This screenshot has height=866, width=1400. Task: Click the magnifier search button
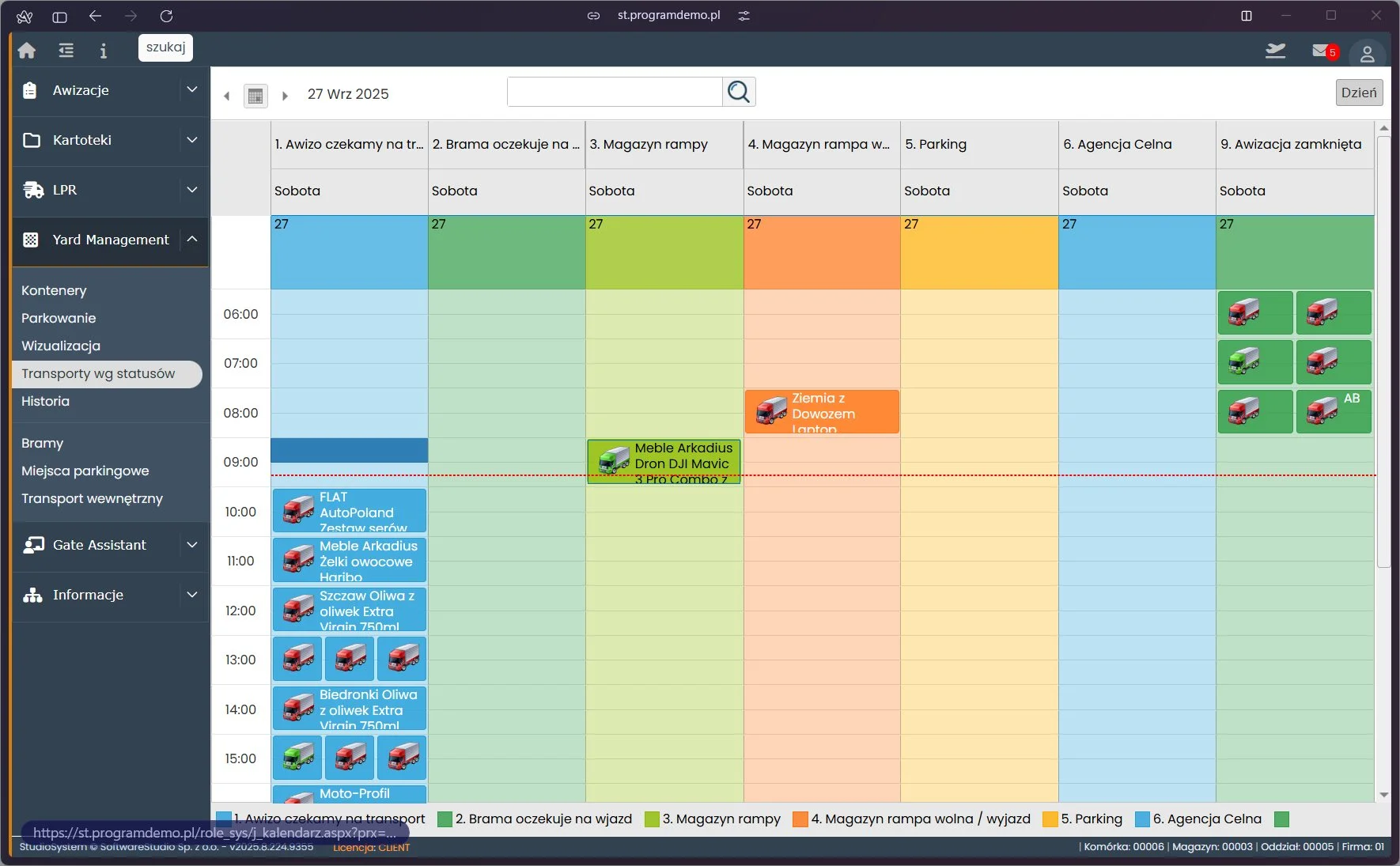coord(739,92)
